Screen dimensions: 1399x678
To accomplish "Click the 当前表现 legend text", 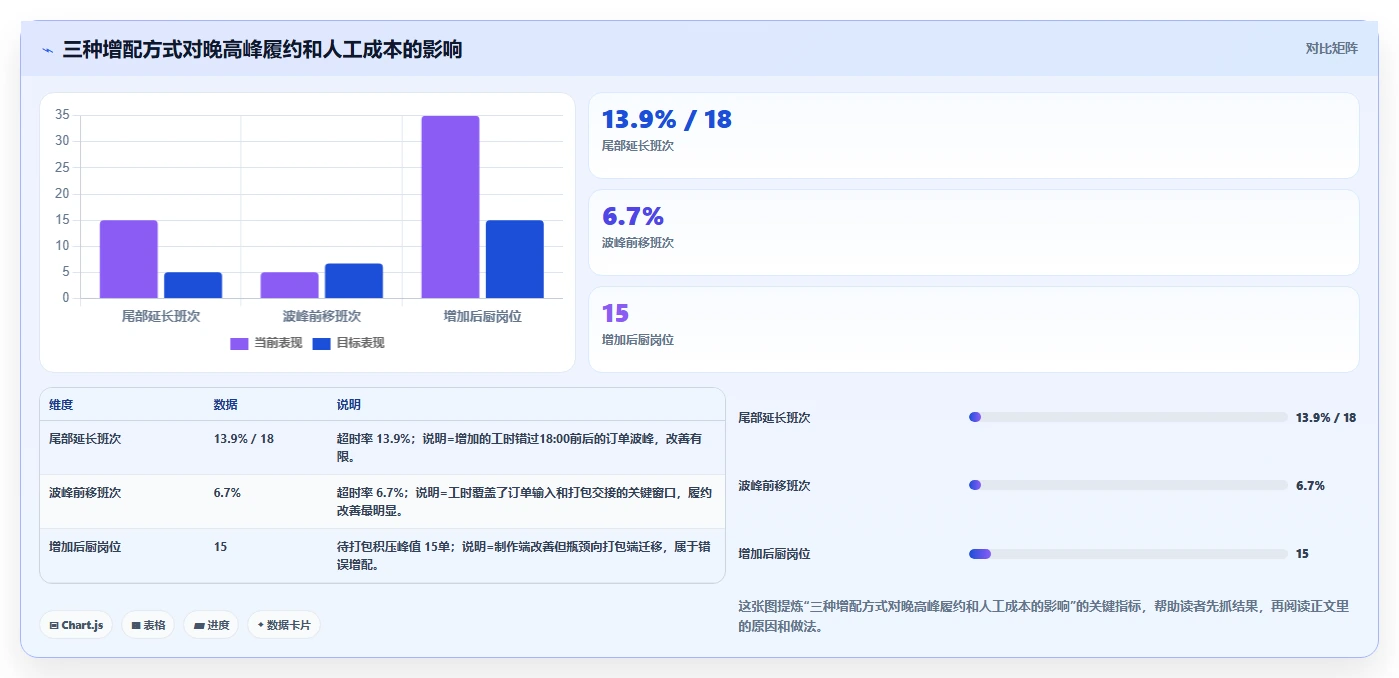I will 278,343.
